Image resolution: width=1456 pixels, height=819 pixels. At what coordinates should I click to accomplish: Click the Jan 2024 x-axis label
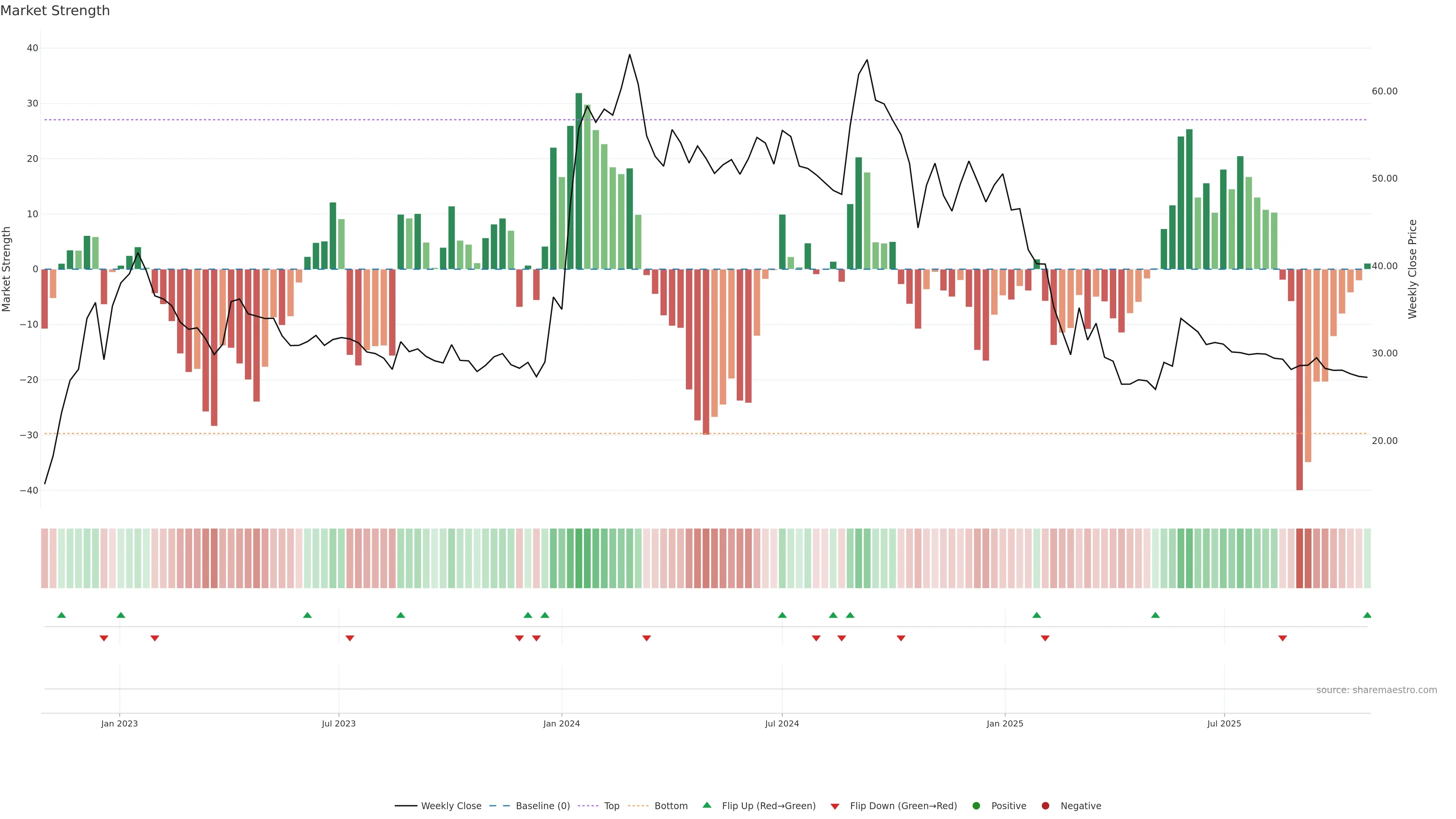pyautogui.click(x=561, y=723)
